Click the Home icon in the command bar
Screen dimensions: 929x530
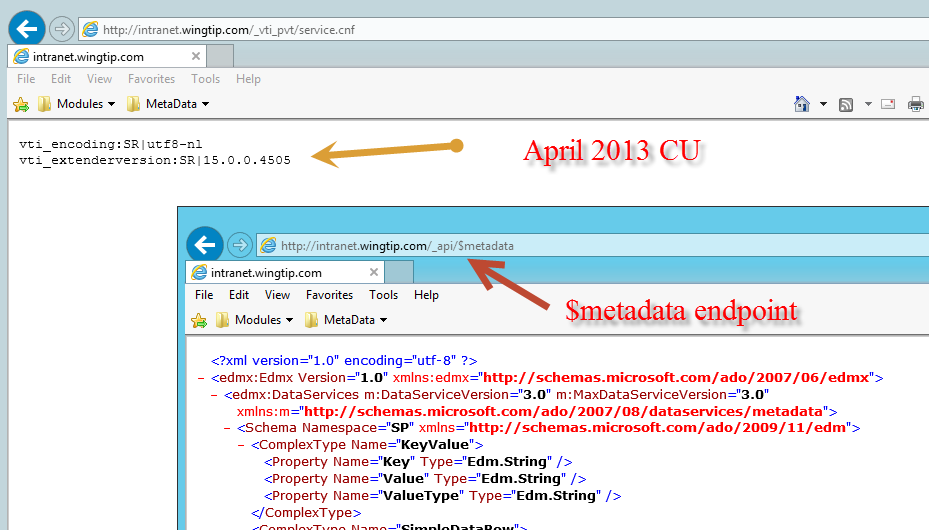pyautogui.click(x=802, y=104)
